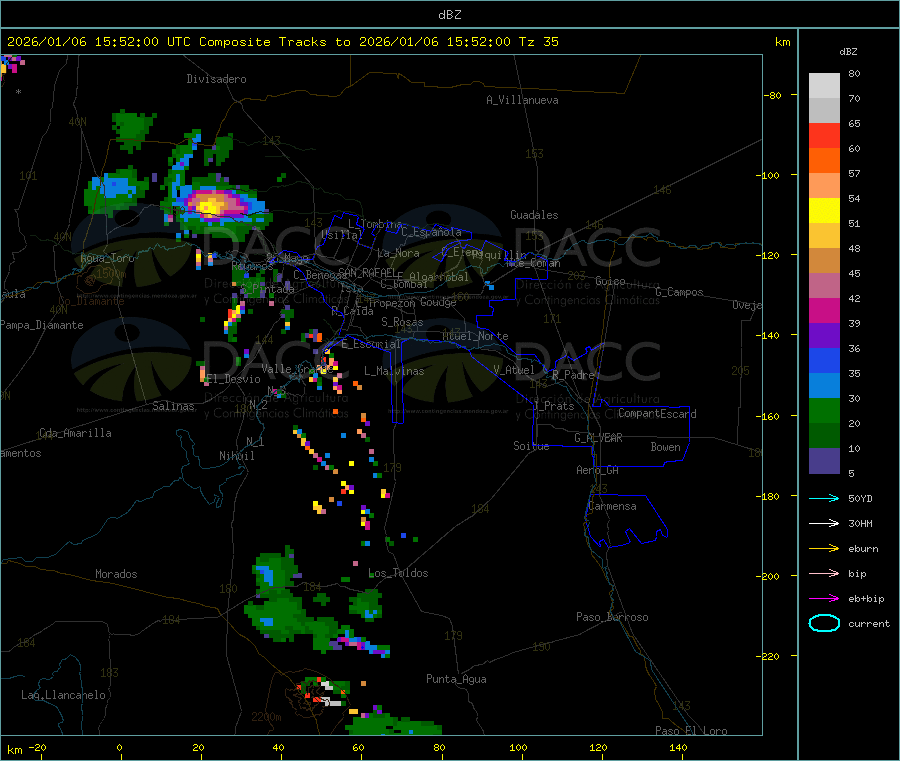
Task: Click the eb+bip magenta arrow legend icon
Action: coord(824,599)
